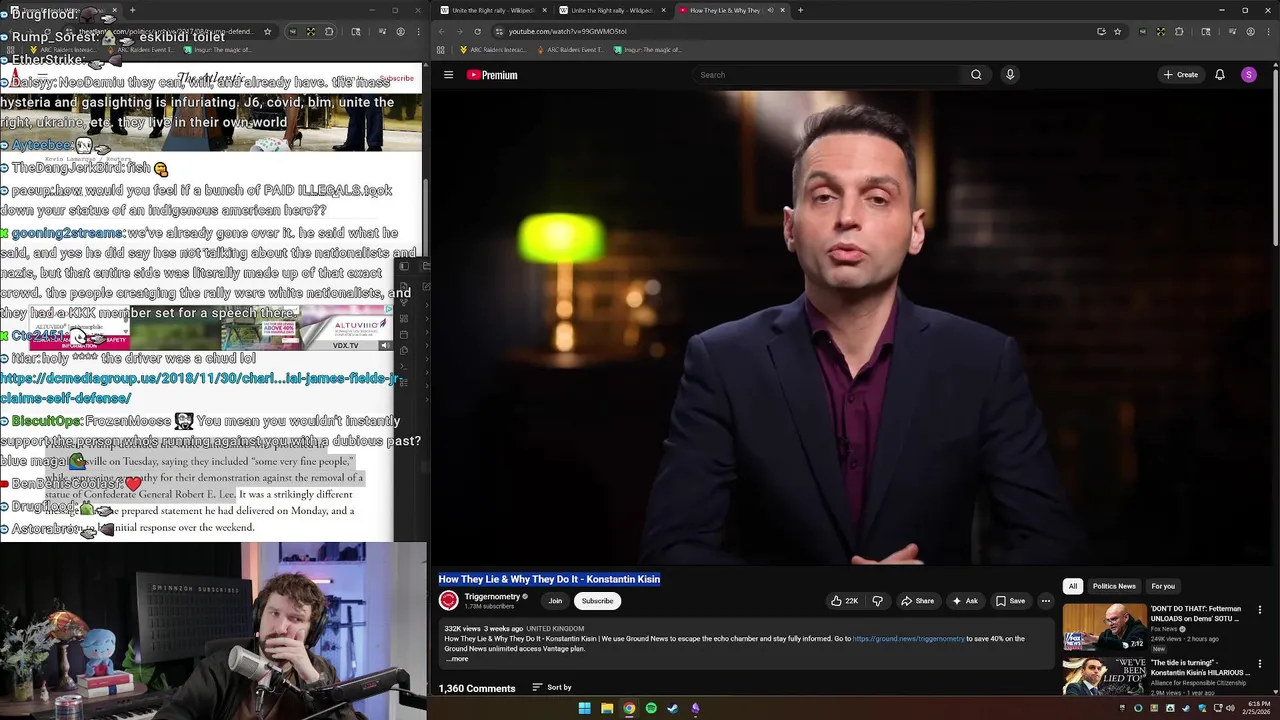Select the All filter chip

click(1073, 586)
